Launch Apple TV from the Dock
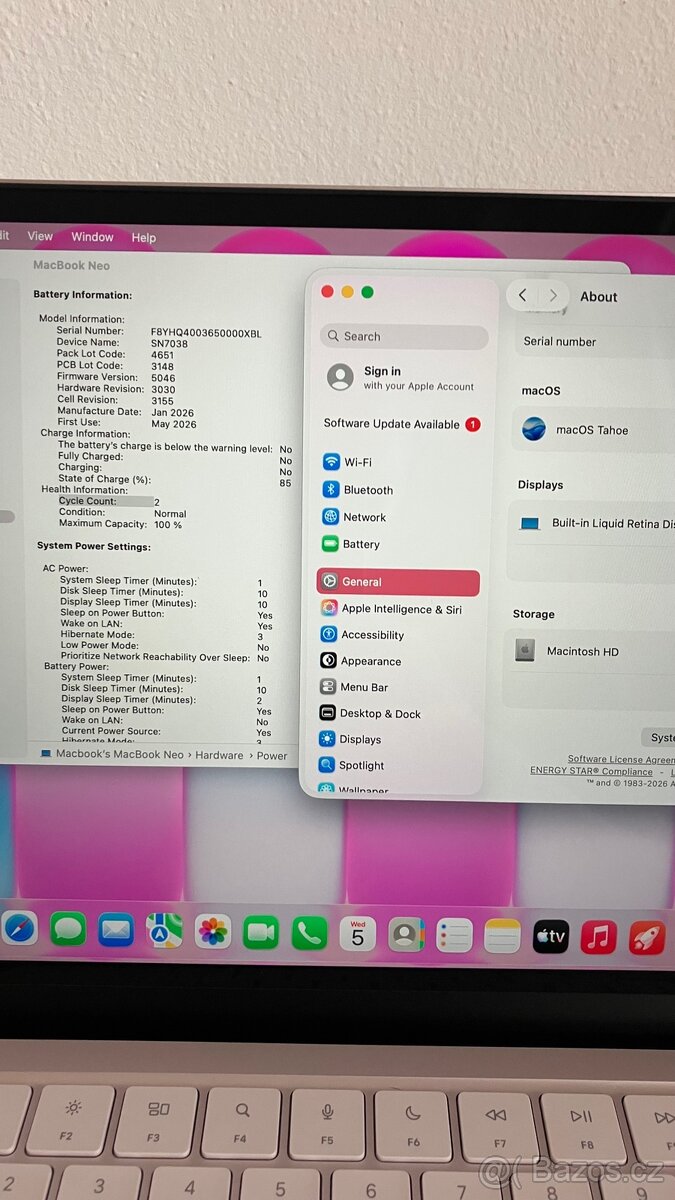Viewport: 675px width, 1200px height. pos(551,937)
